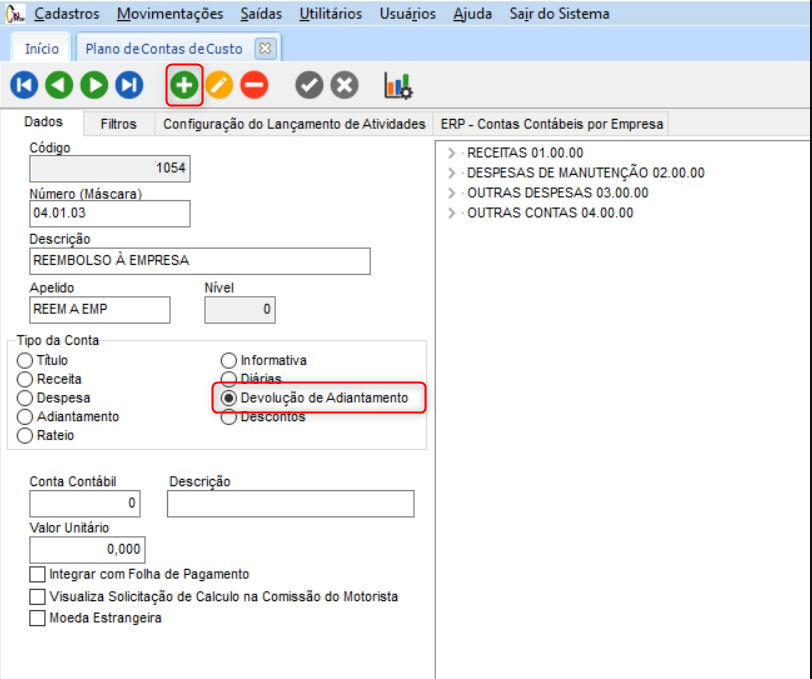Screen dimensions: 812x679
Task: Jump to the last record
Action: 129,86
